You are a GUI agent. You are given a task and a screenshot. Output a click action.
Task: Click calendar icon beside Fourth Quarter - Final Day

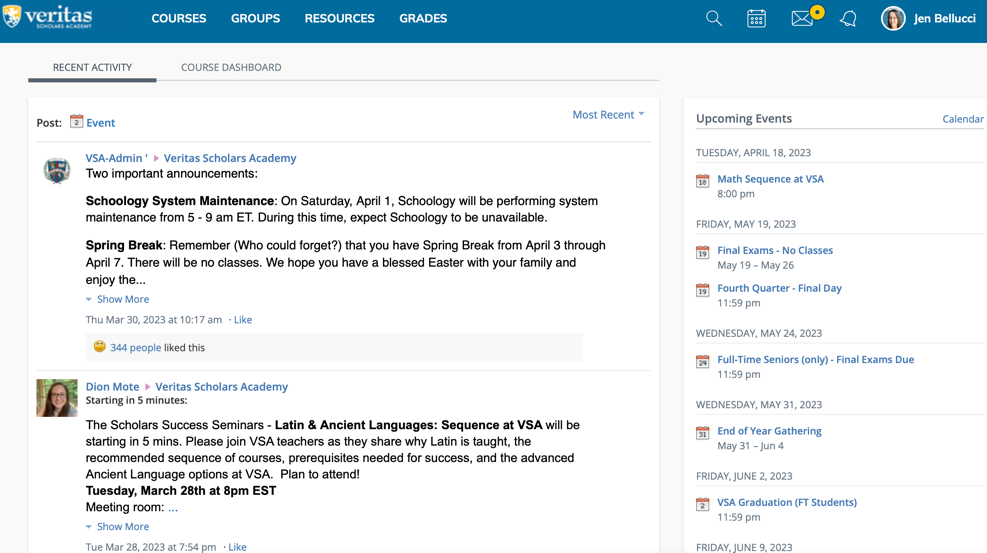(x=702, y=290)
